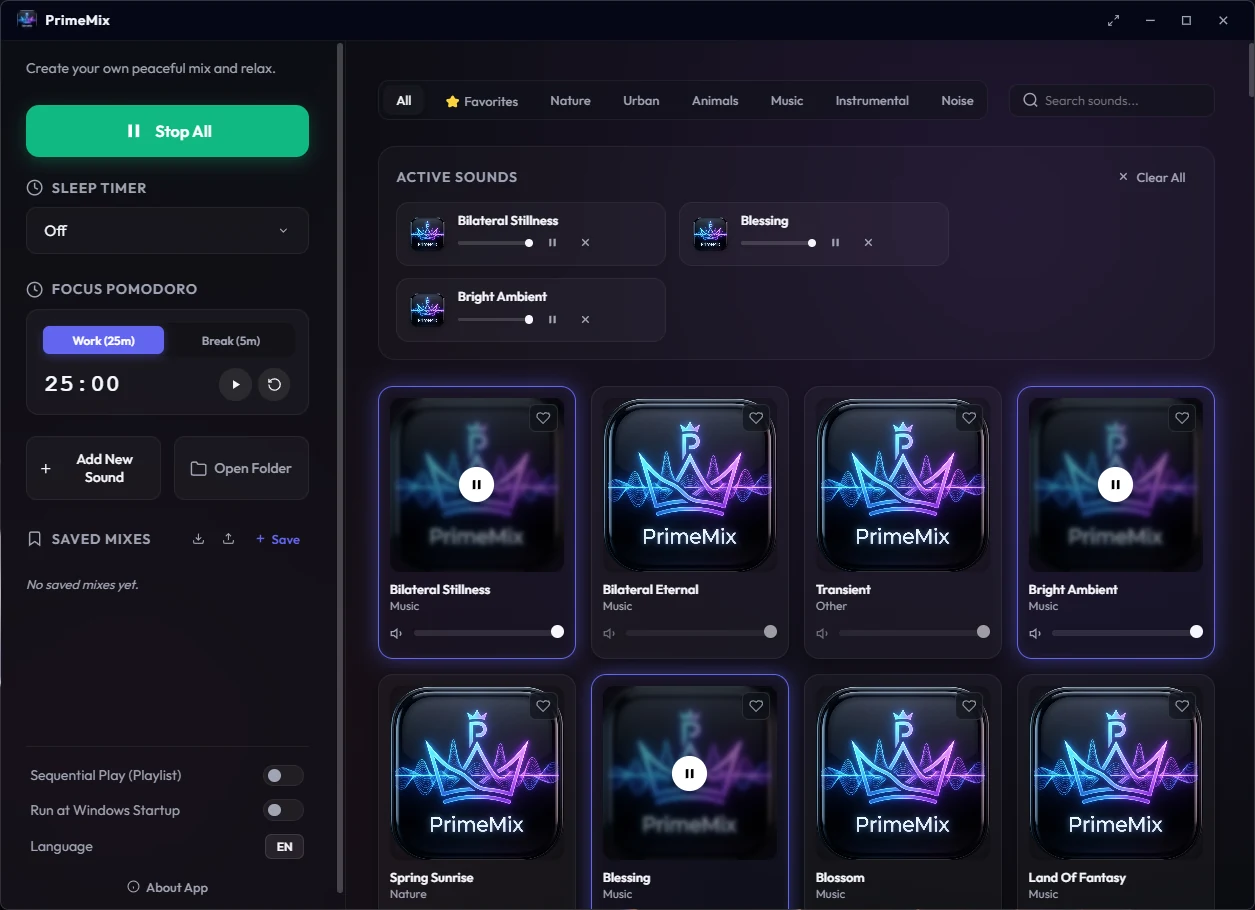Filter by Noise category
This screenshot has height=910, width=1255.
(957, 101)
